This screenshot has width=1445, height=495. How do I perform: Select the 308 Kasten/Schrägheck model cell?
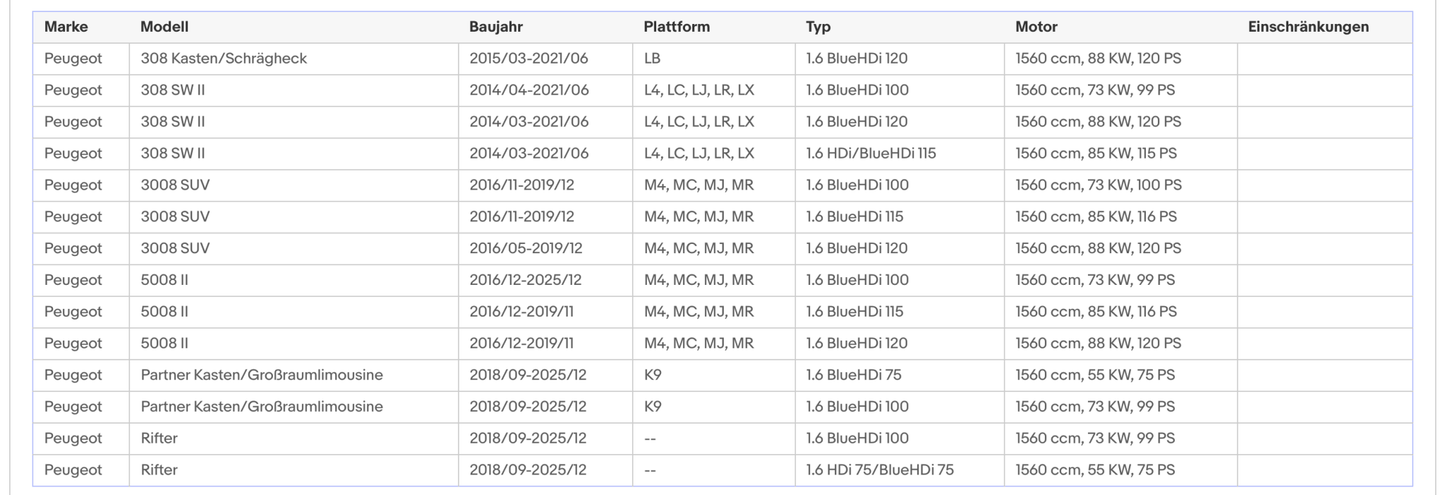coord(224,59)
